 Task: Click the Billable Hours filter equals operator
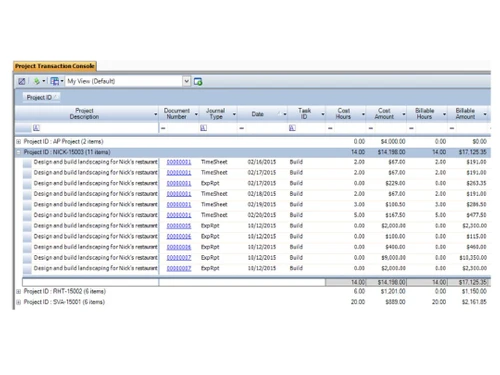(x=411, y=128)
